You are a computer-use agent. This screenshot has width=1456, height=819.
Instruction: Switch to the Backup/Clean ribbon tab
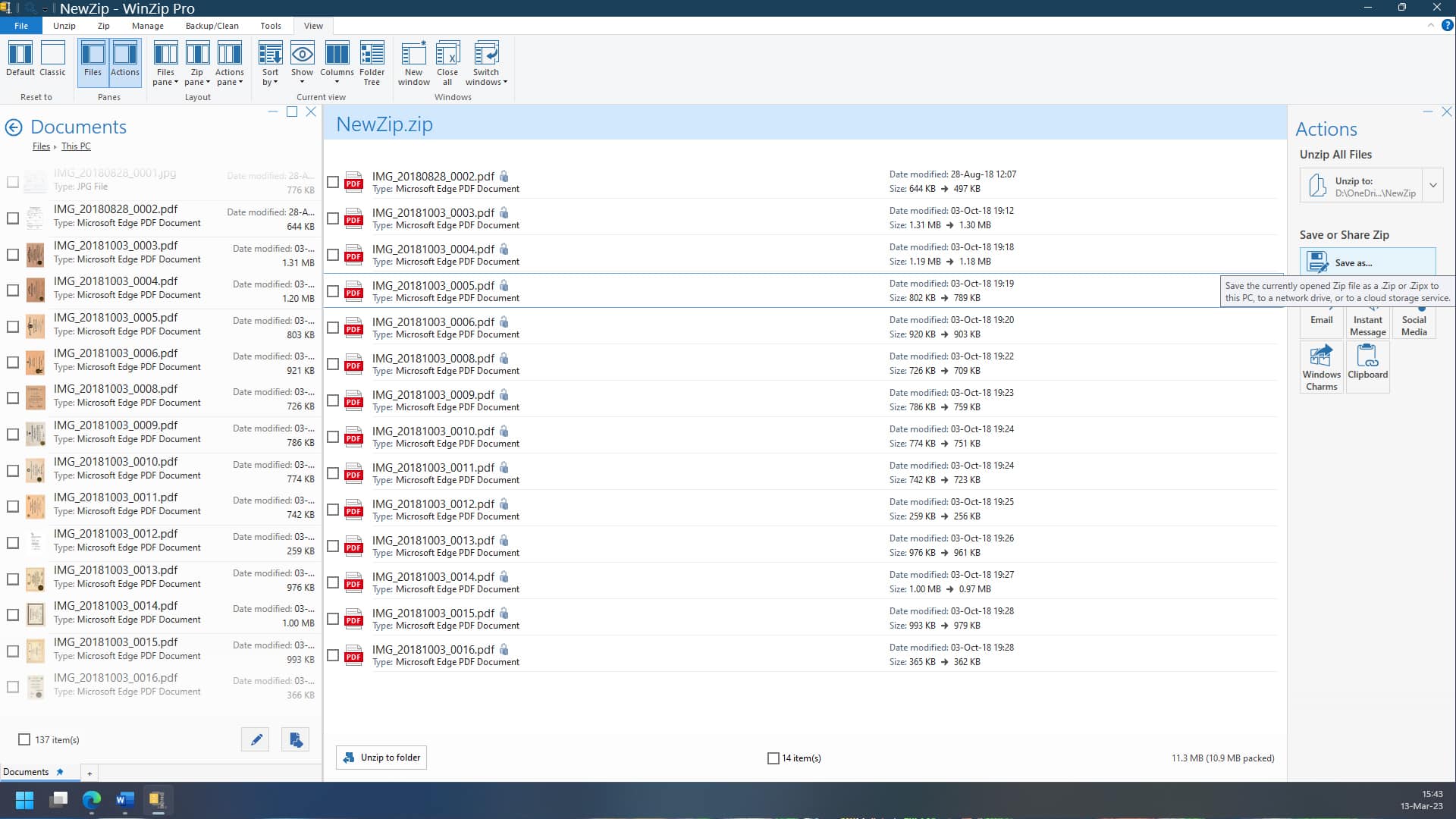click(x=212, y=26)
